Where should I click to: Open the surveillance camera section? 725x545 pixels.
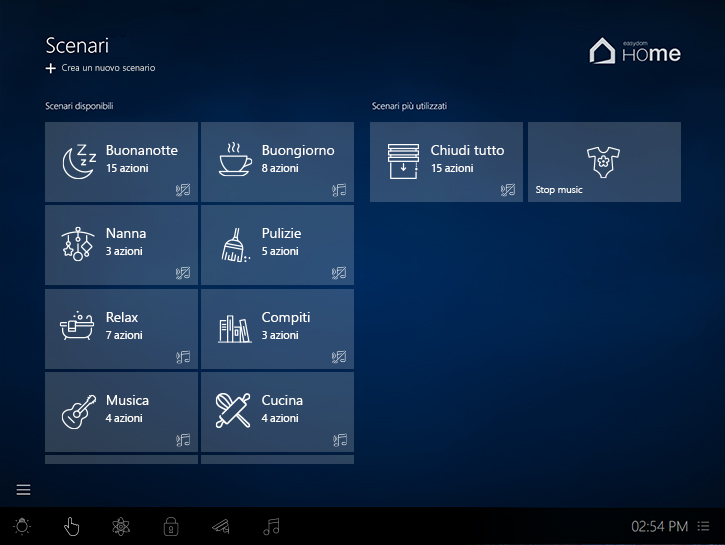pyautogui.click(x=221, y=527)
